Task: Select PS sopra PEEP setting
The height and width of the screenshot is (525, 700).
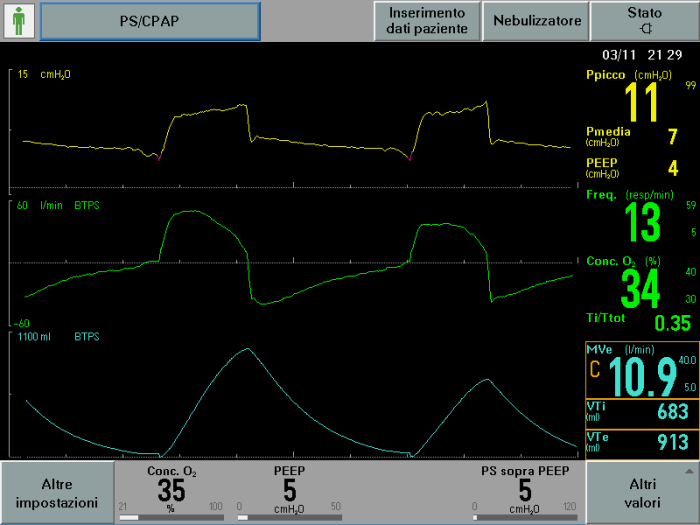Action: [524, 484]
